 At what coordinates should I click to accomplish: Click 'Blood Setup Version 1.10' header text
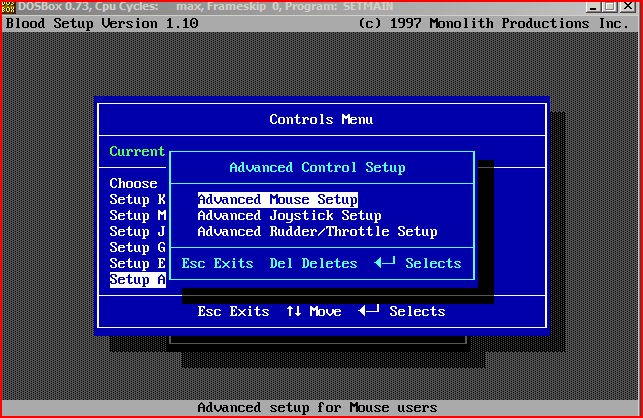click(102, 23)
